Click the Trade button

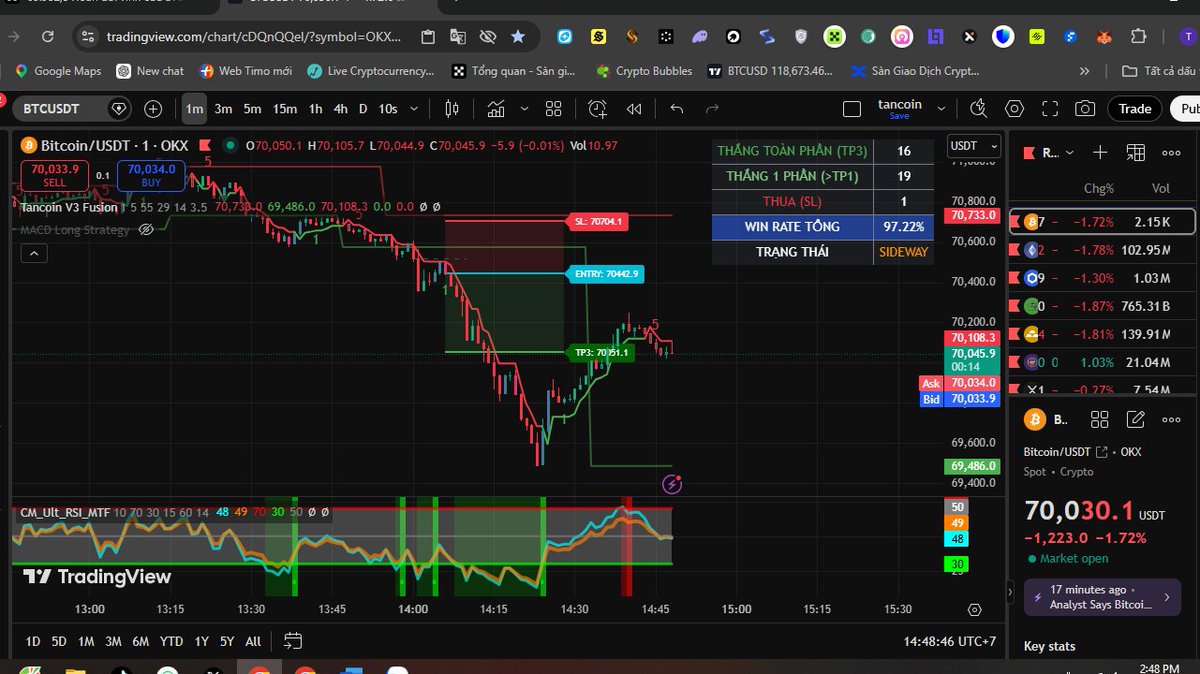coord(1135,108)
